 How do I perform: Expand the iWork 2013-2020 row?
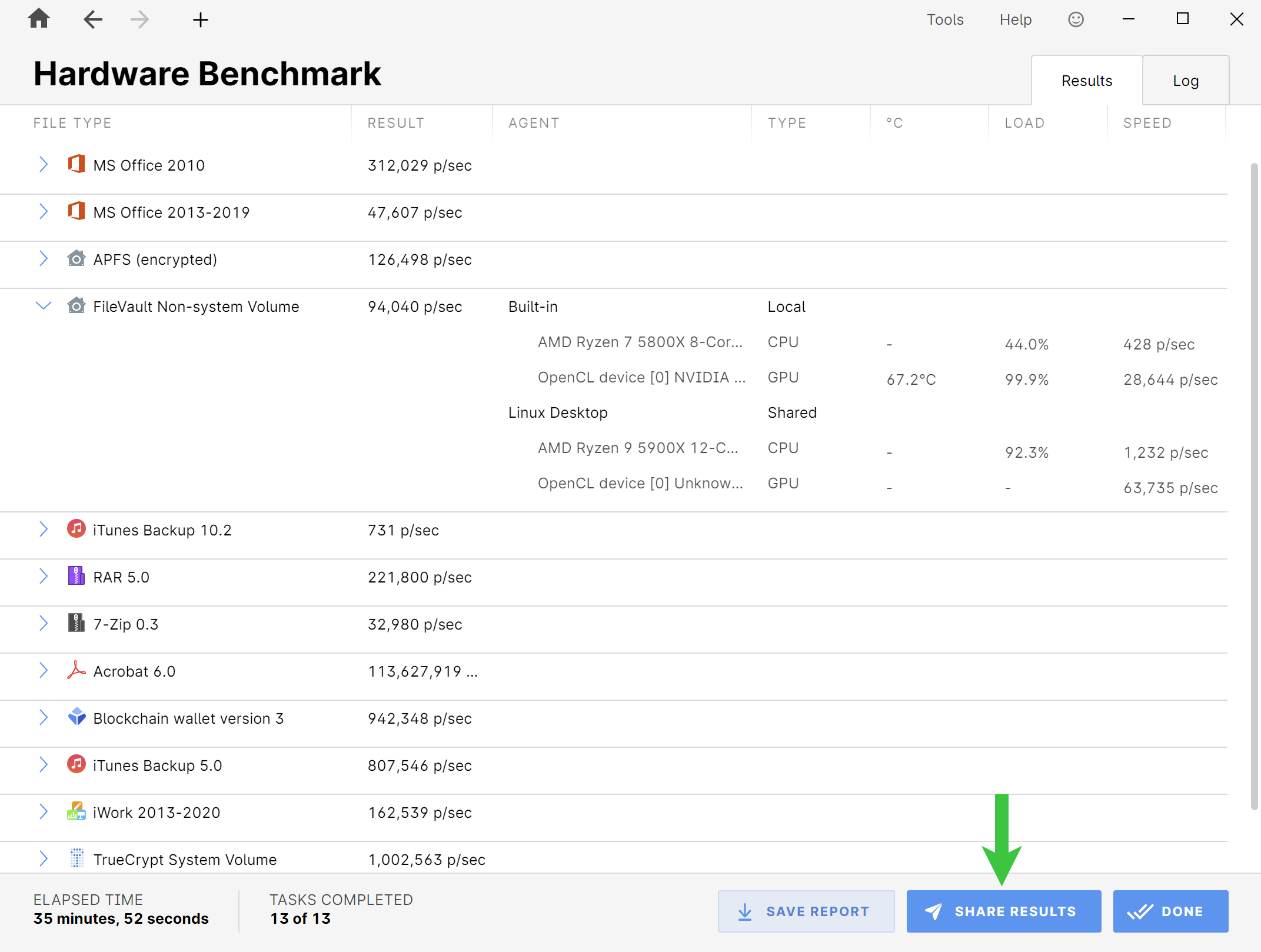point(43,811)
